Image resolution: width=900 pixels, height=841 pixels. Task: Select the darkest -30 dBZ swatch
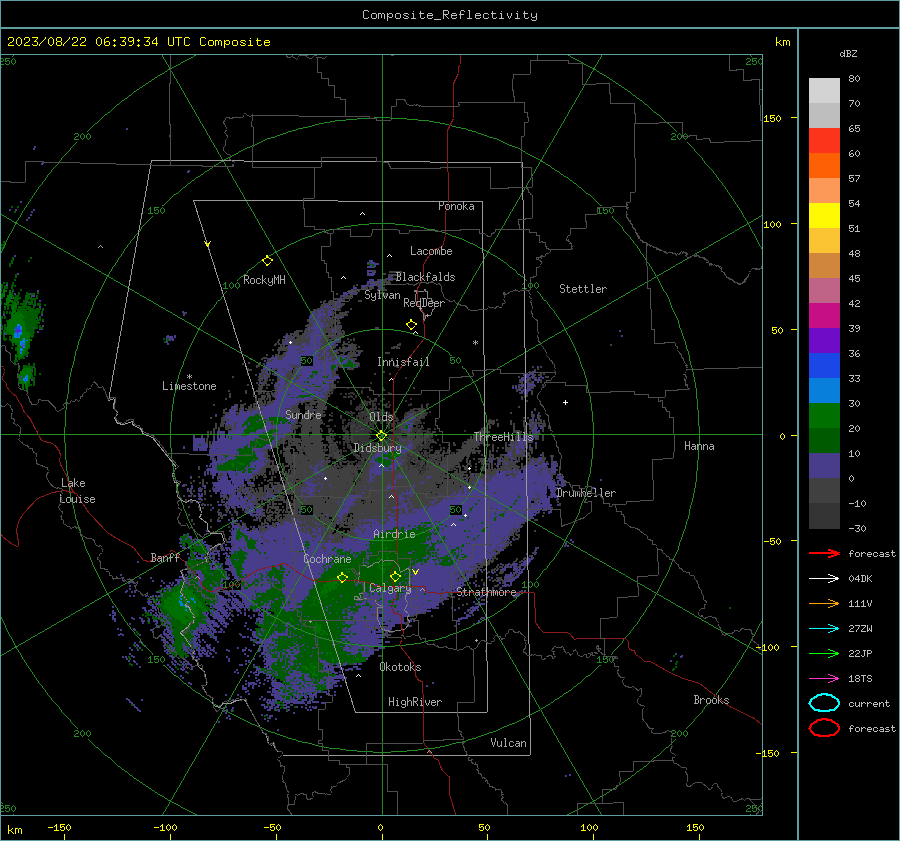(x=824, y=516)
